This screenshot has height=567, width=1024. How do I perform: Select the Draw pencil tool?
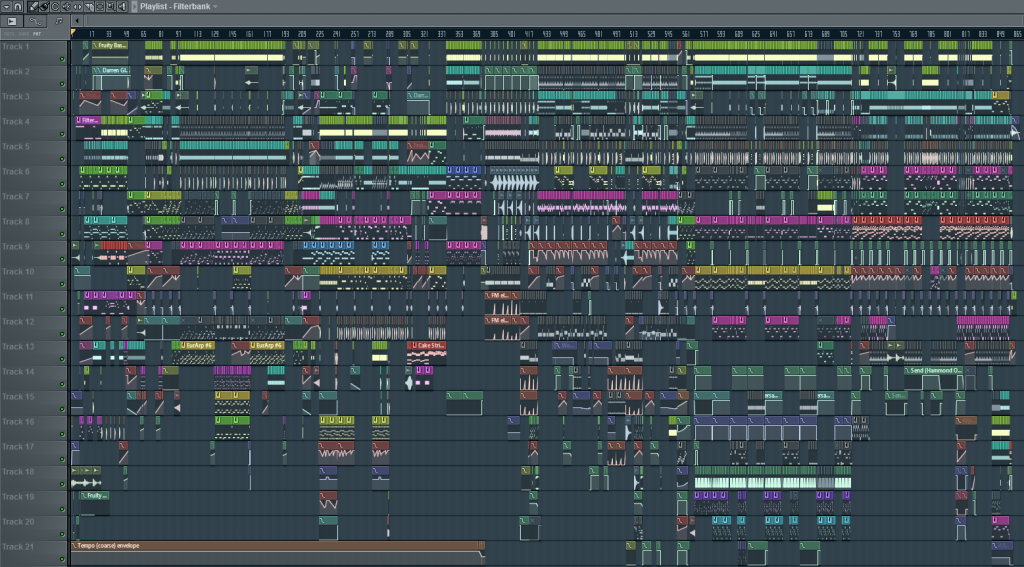pos(33,7)
